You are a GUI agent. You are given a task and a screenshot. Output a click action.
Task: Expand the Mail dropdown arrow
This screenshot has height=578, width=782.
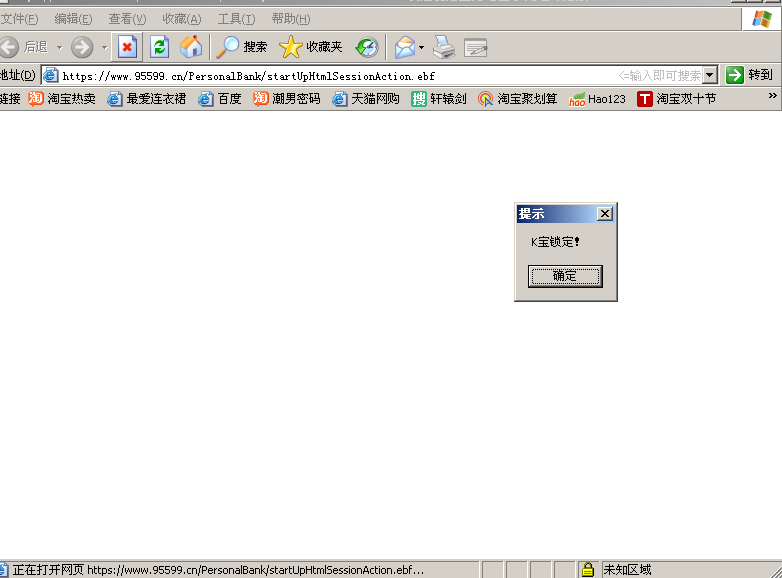(x=421, y=48)
